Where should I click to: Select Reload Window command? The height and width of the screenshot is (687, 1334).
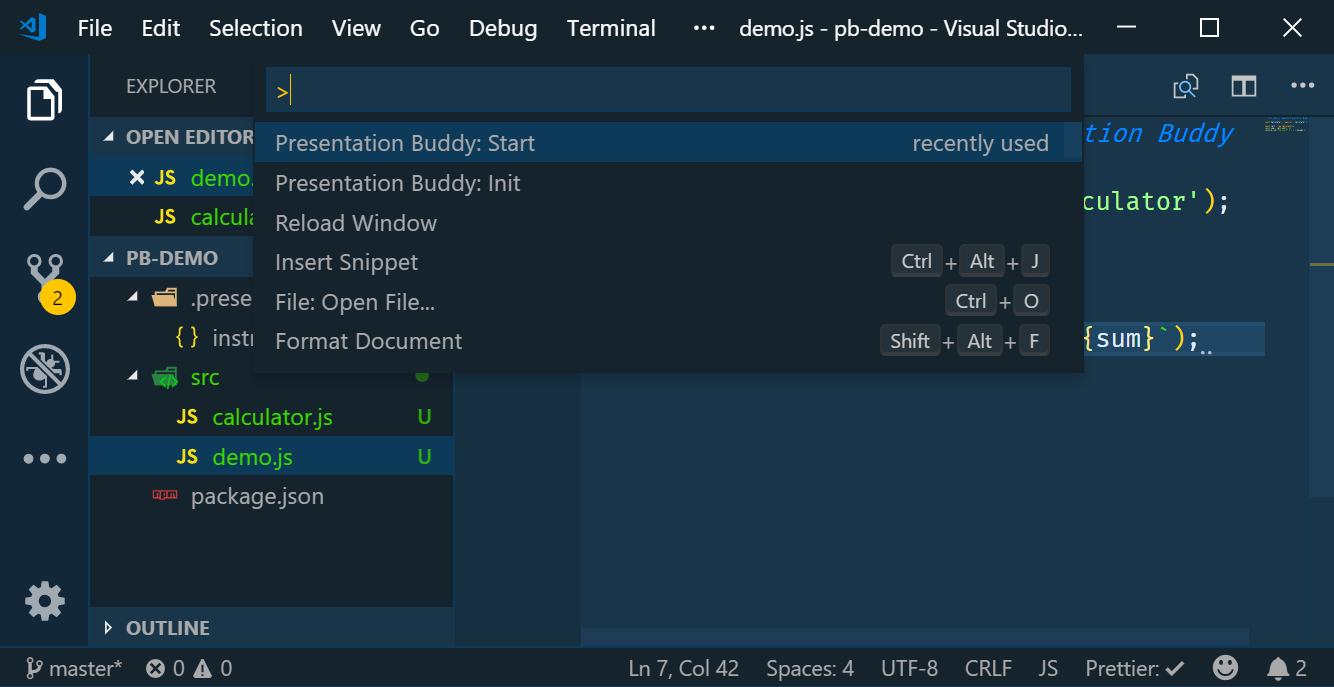(668, 223)
